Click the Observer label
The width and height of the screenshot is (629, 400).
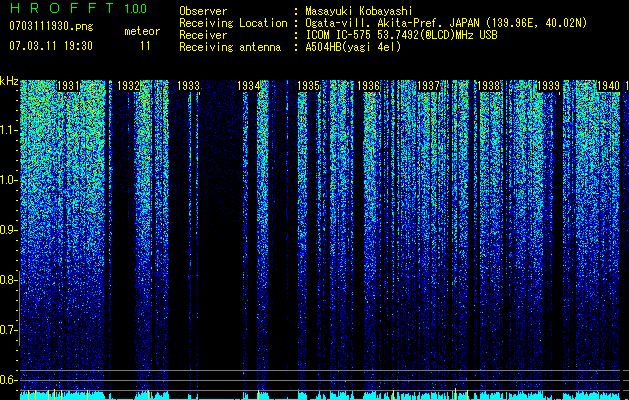[203, 11]
